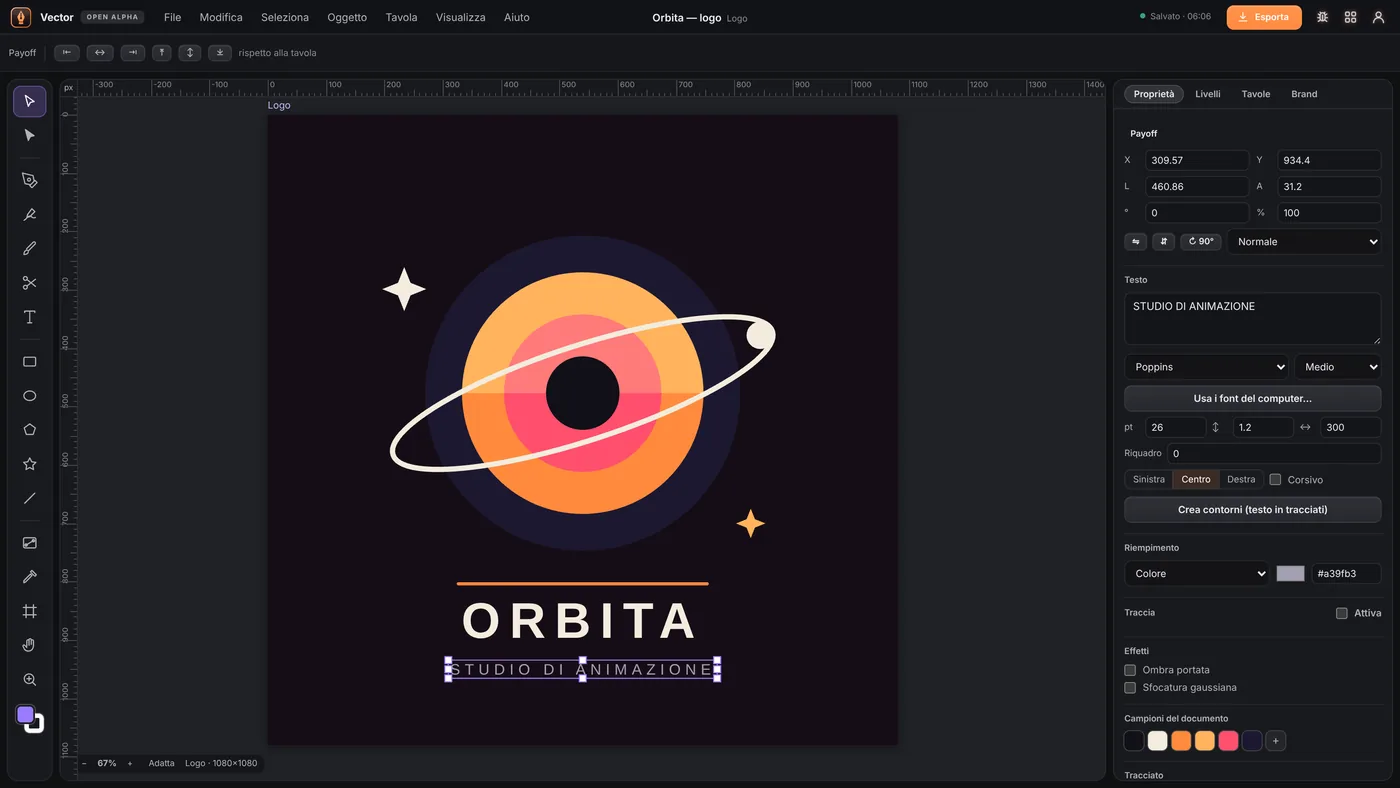
Task: Pick the Line tool
Action: [x=30, y=498]
